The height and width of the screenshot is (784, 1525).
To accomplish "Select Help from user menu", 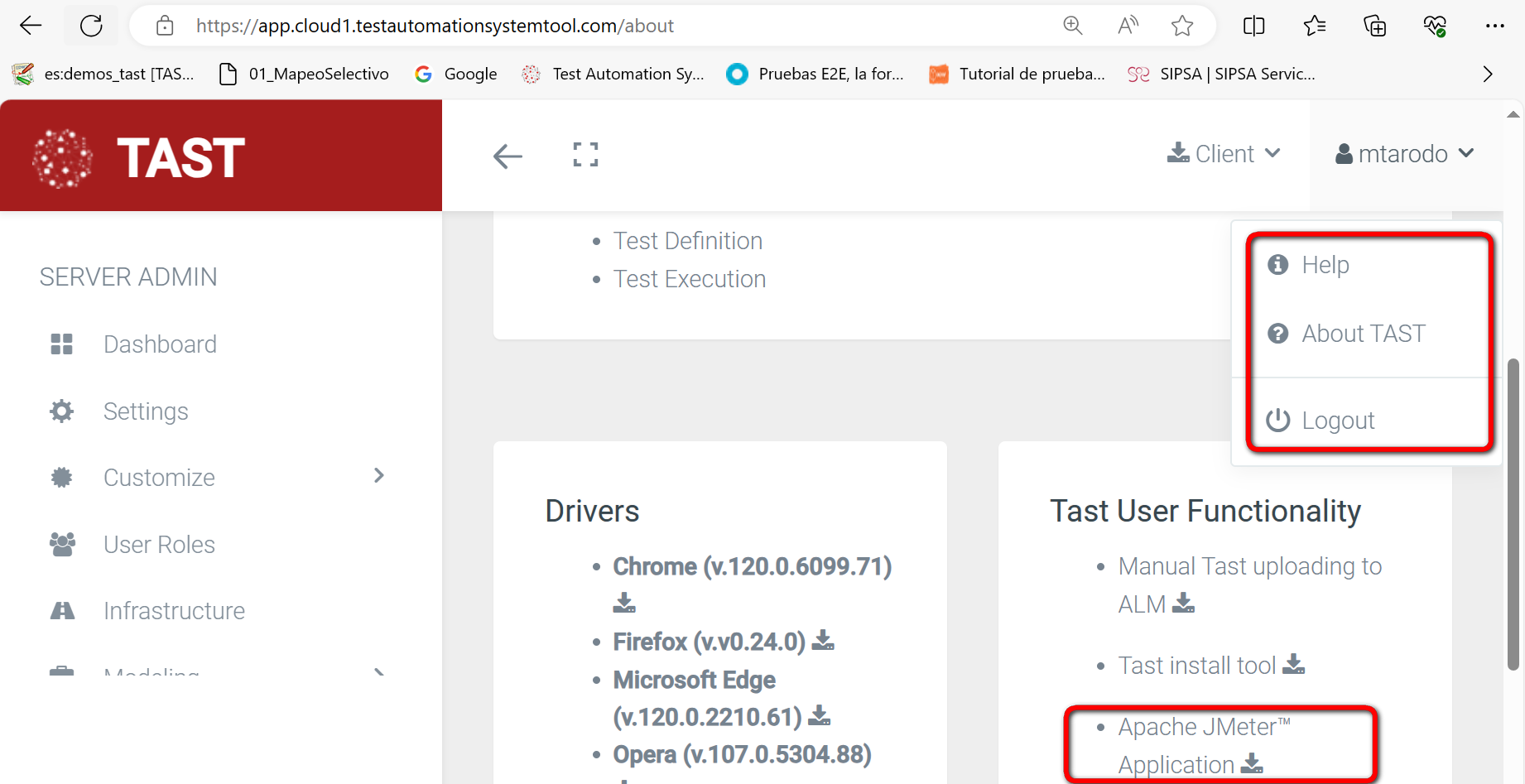I will pos(1325,265).
